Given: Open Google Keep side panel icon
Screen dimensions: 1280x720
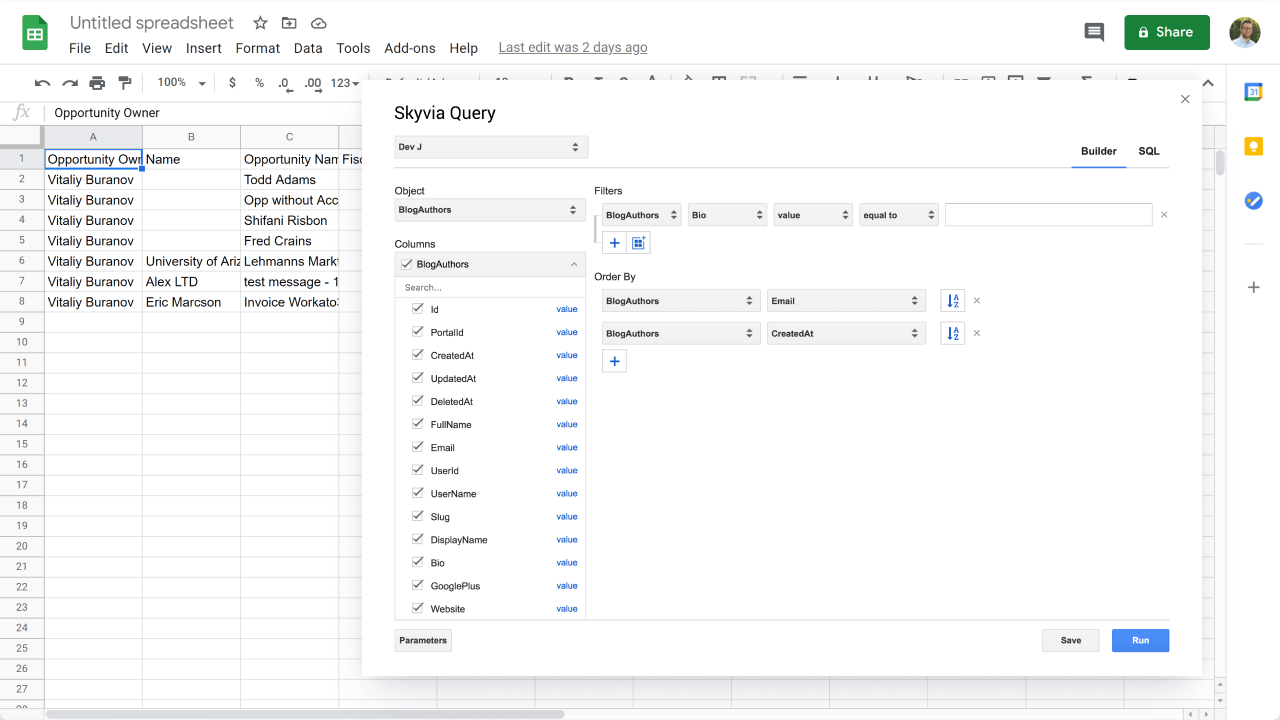Looking at the screenshot, I should point(1253,146).
